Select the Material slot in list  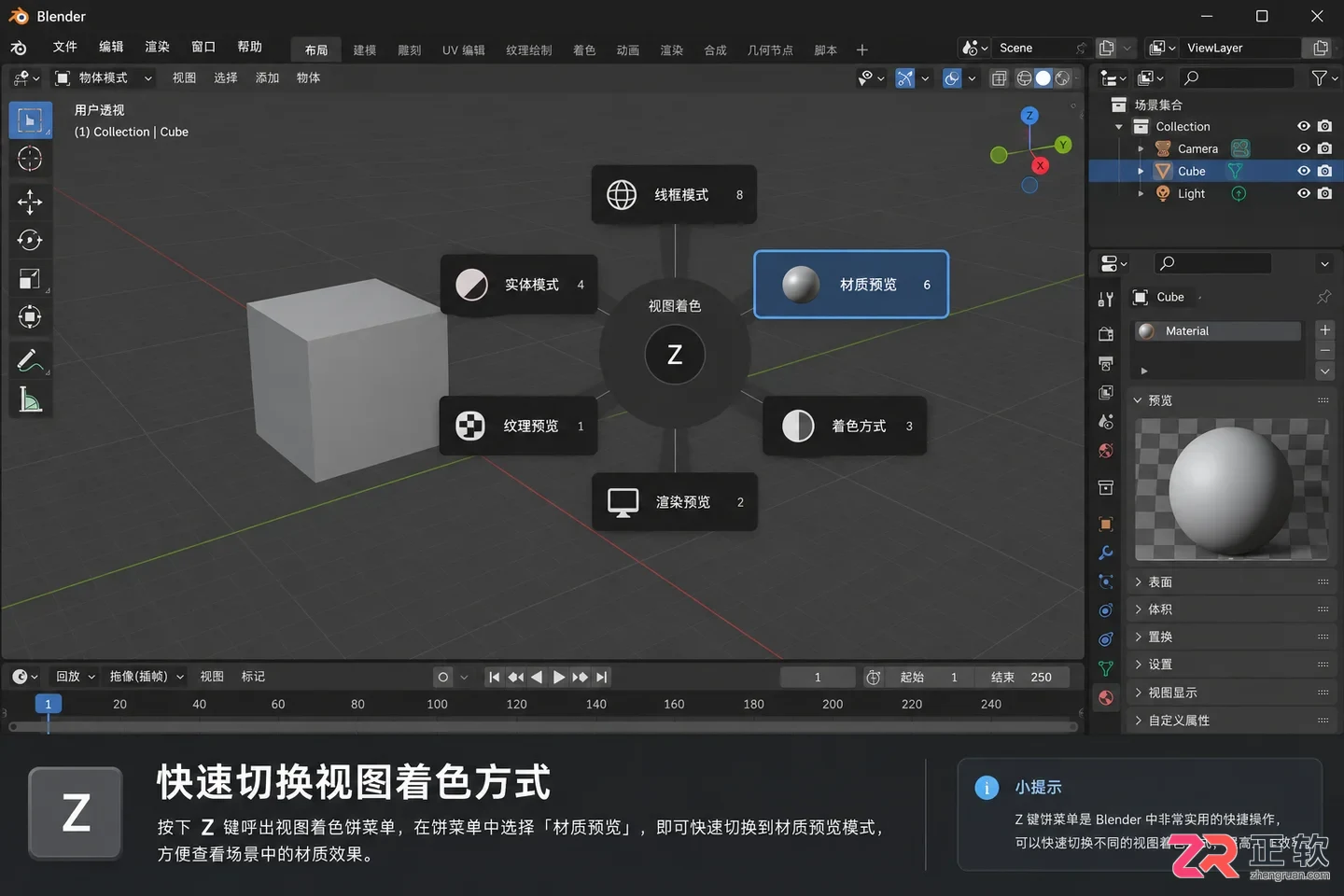tap(1217, 331)
